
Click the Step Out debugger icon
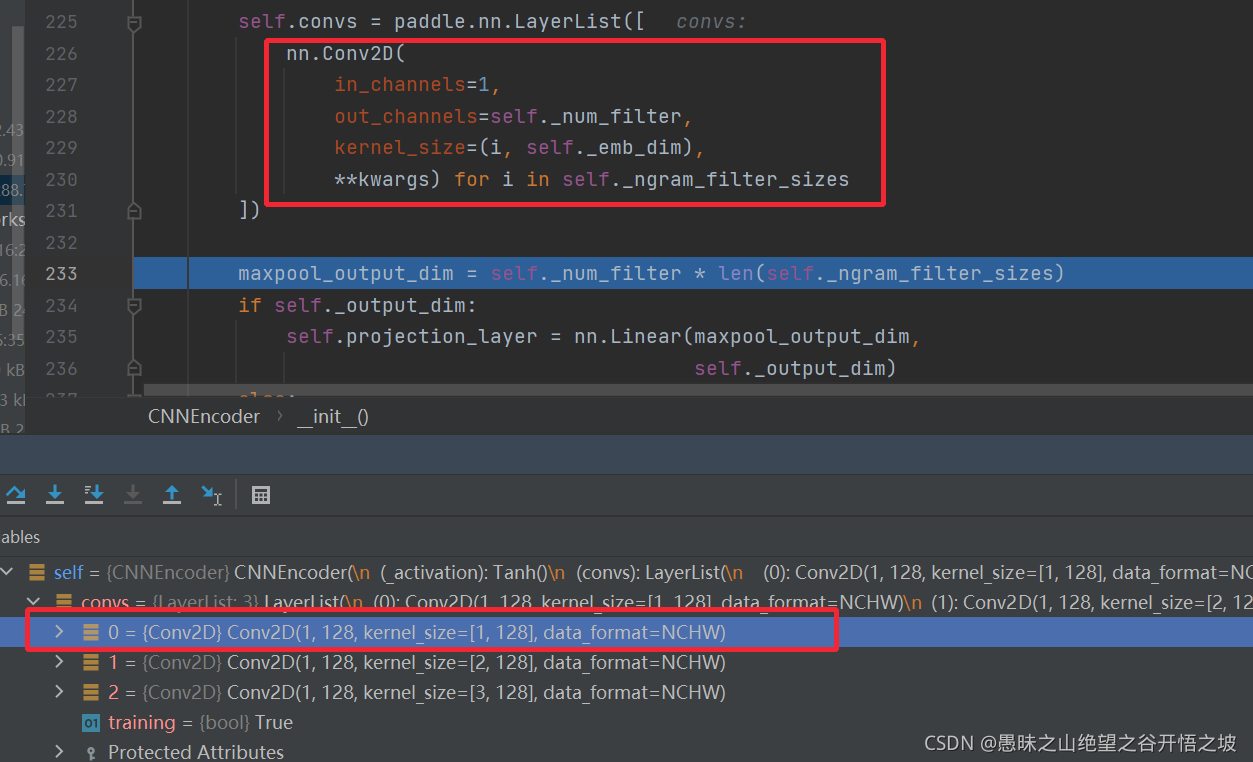pyautogui.click(x=172, y=494)
